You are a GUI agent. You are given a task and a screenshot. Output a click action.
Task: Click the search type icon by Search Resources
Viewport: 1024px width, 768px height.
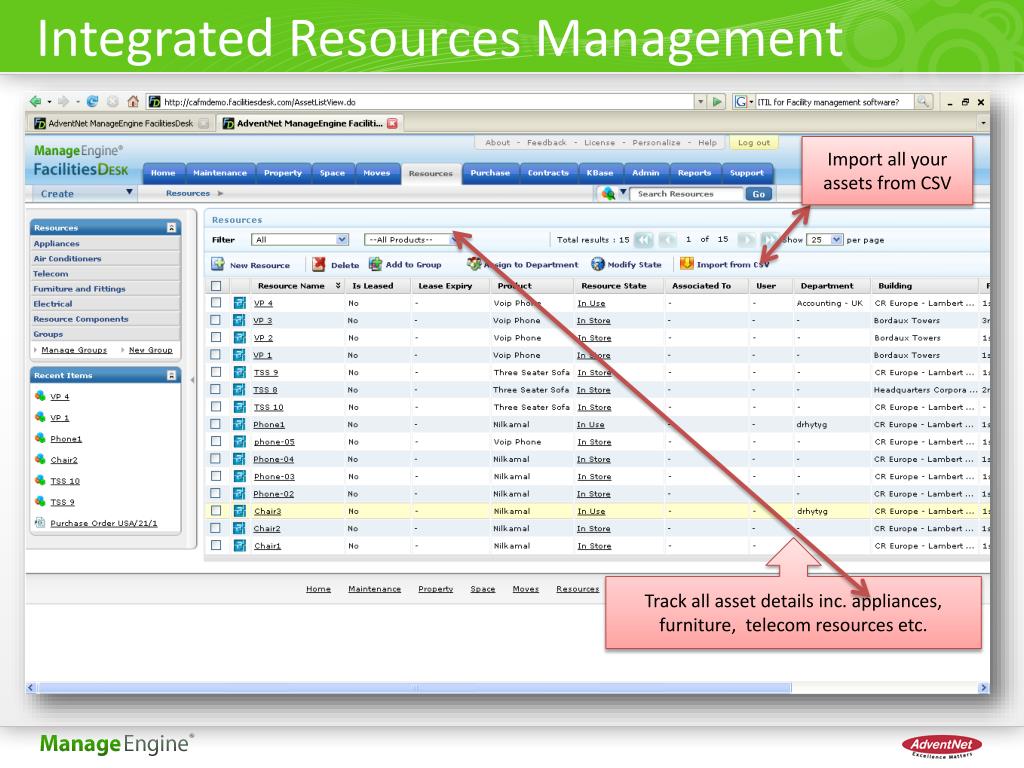608,193
